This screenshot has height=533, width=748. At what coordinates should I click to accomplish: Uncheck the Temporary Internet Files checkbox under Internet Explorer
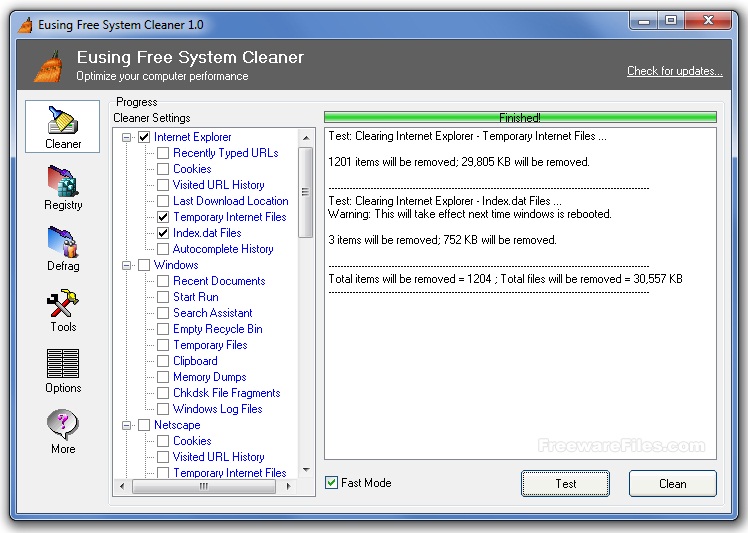(x=162, y=217)
